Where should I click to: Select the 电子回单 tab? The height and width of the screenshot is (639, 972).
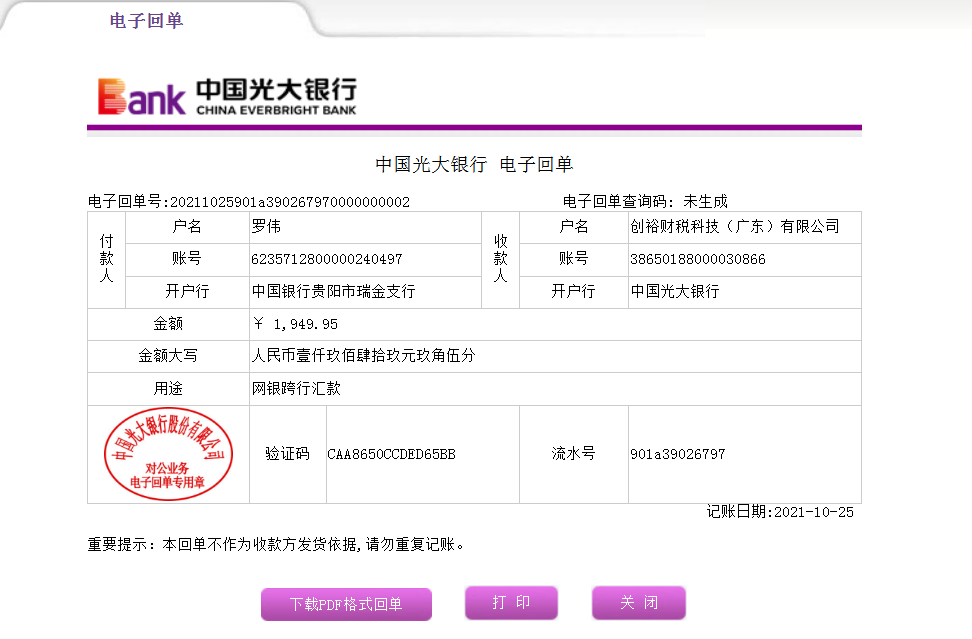(146, 20)
